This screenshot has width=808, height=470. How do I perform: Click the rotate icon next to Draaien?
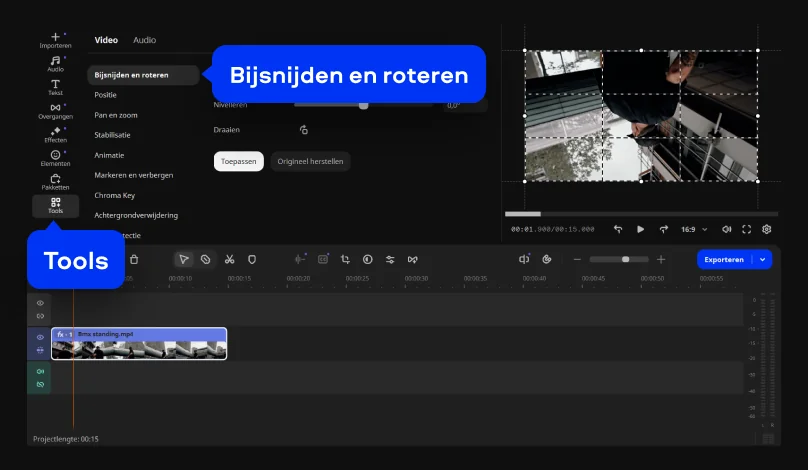[x=303, y=130]
